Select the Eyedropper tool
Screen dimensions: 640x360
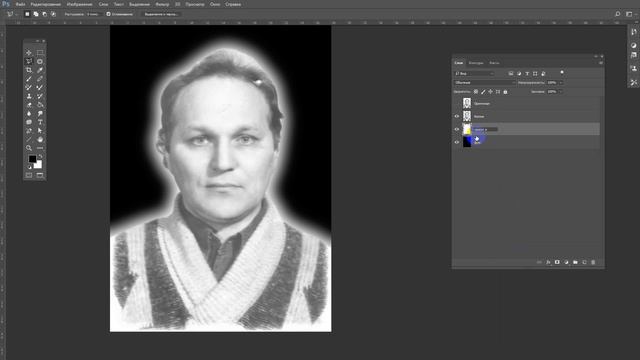pos(40,70)
